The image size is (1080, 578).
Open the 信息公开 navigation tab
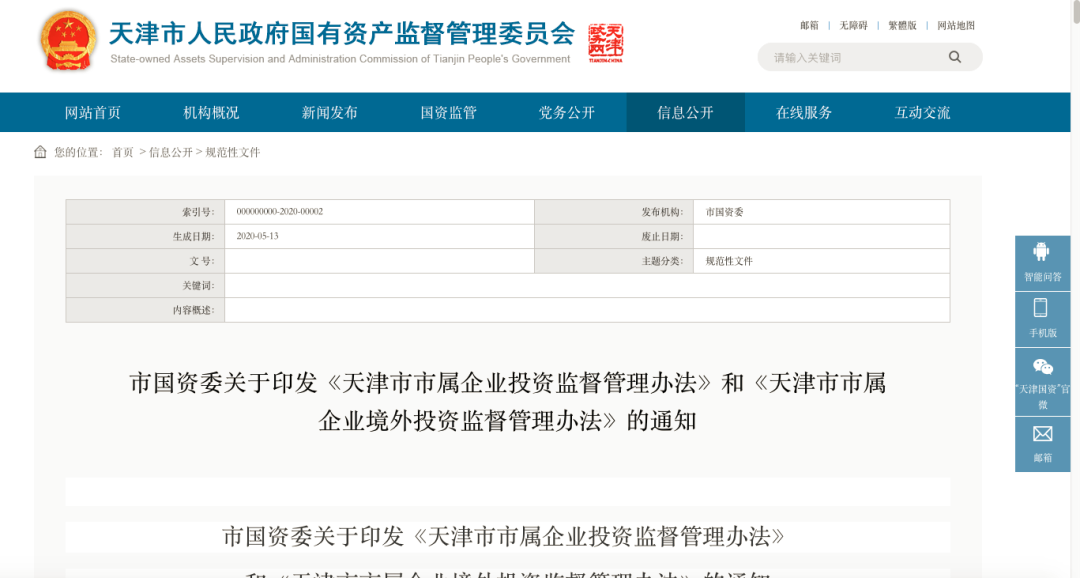pos(685,113)
